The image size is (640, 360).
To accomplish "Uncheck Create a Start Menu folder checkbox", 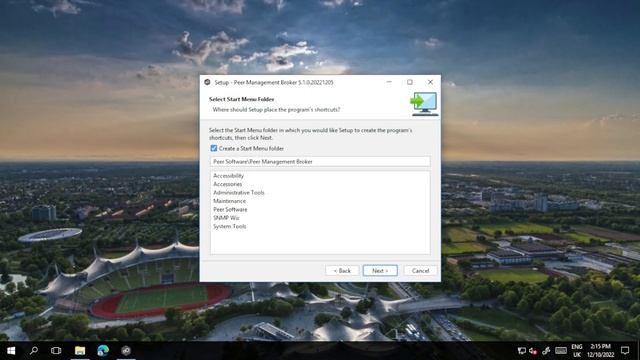I will click(x=213, y=148).
